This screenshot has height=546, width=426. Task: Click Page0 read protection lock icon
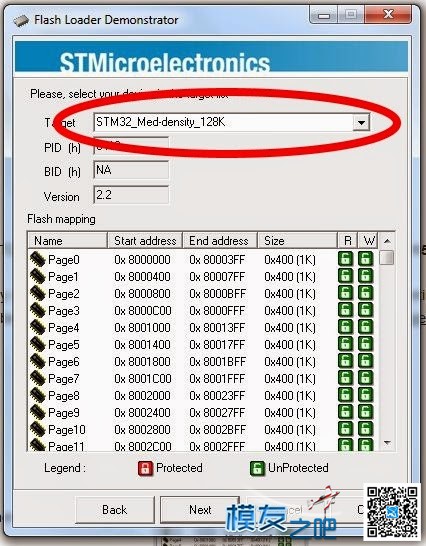pyautogui.click(x=346, y=259)
